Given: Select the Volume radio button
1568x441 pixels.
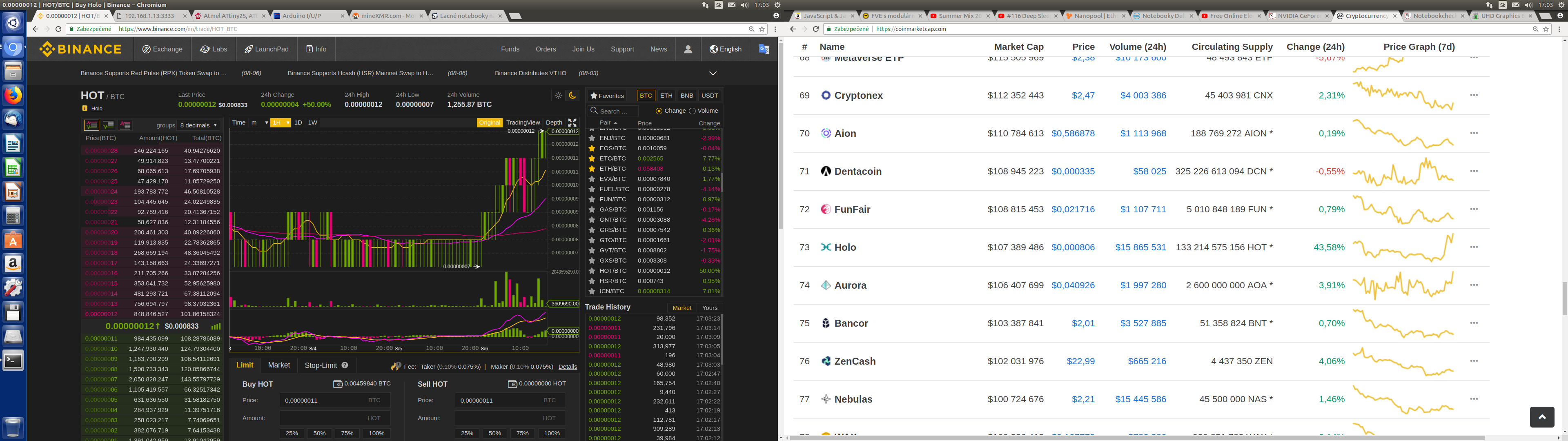Looking at the screenshot, I should point(692,111).
